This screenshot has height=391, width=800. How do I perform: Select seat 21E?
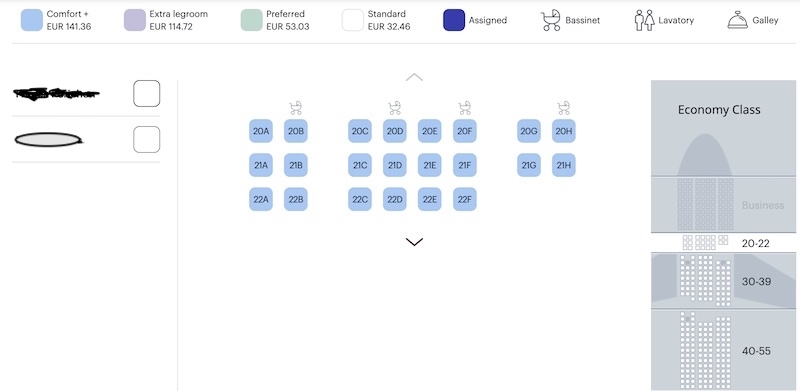coord(430,165)
